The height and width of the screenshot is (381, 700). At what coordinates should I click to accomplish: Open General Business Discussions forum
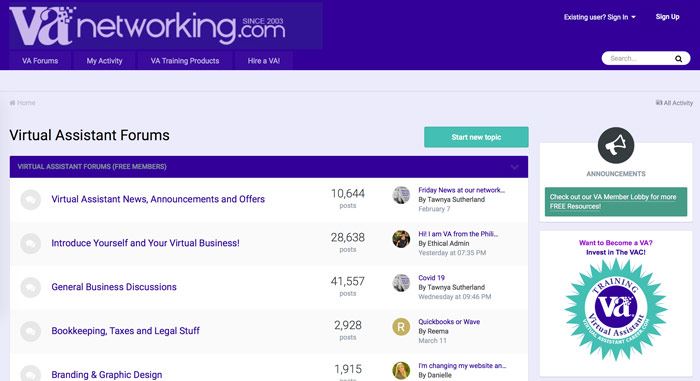[114, 287]
